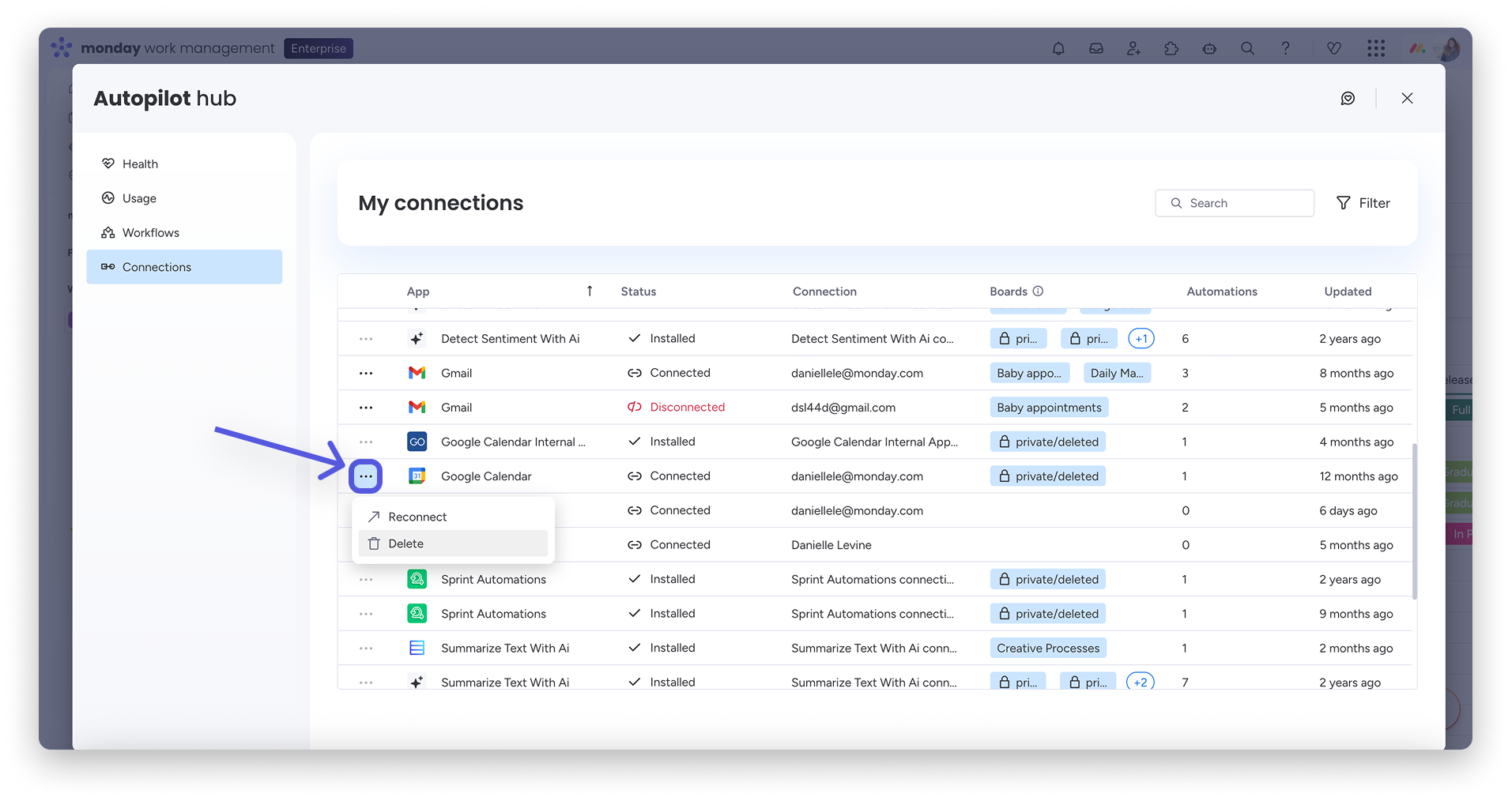Open the Daily Ma... board chip
The image size is (1512, 801).
tap(1117, 373)
